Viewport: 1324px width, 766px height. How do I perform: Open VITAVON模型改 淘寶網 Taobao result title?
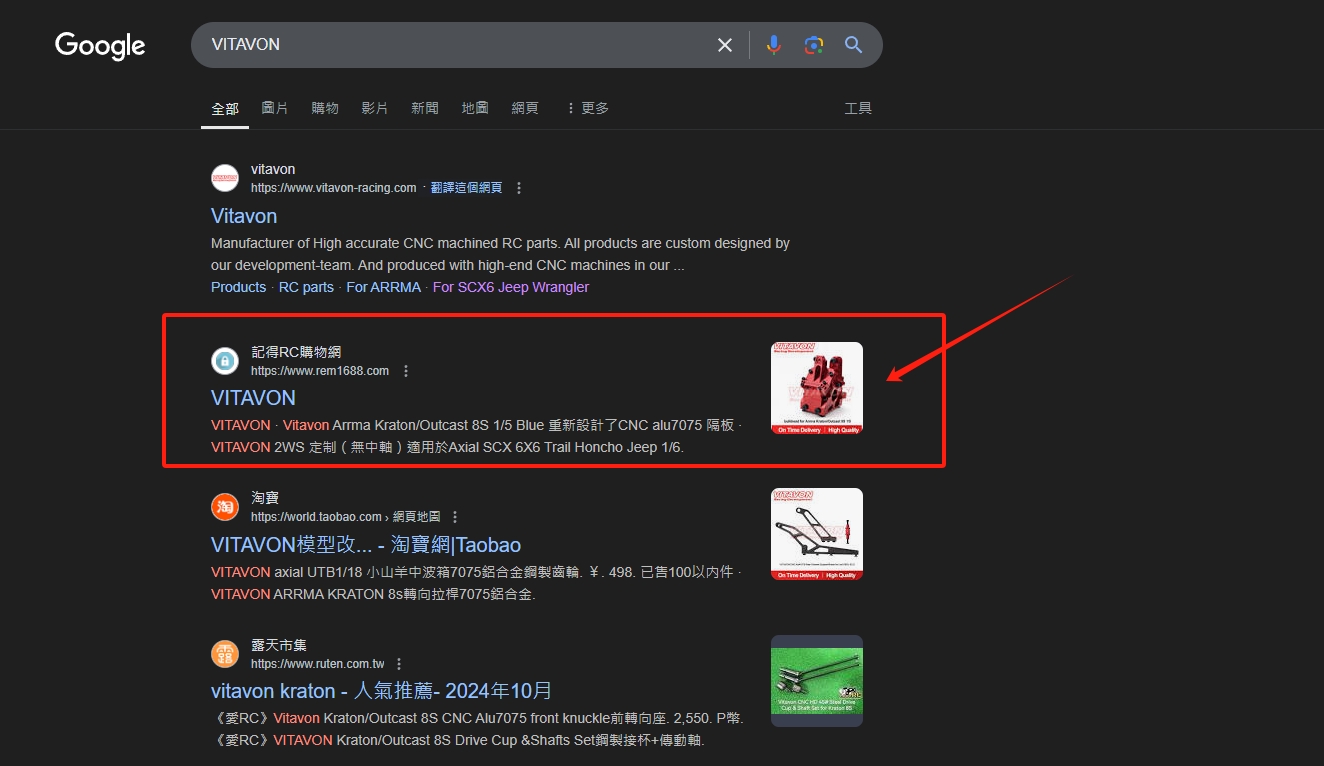(x=366, y=545)
